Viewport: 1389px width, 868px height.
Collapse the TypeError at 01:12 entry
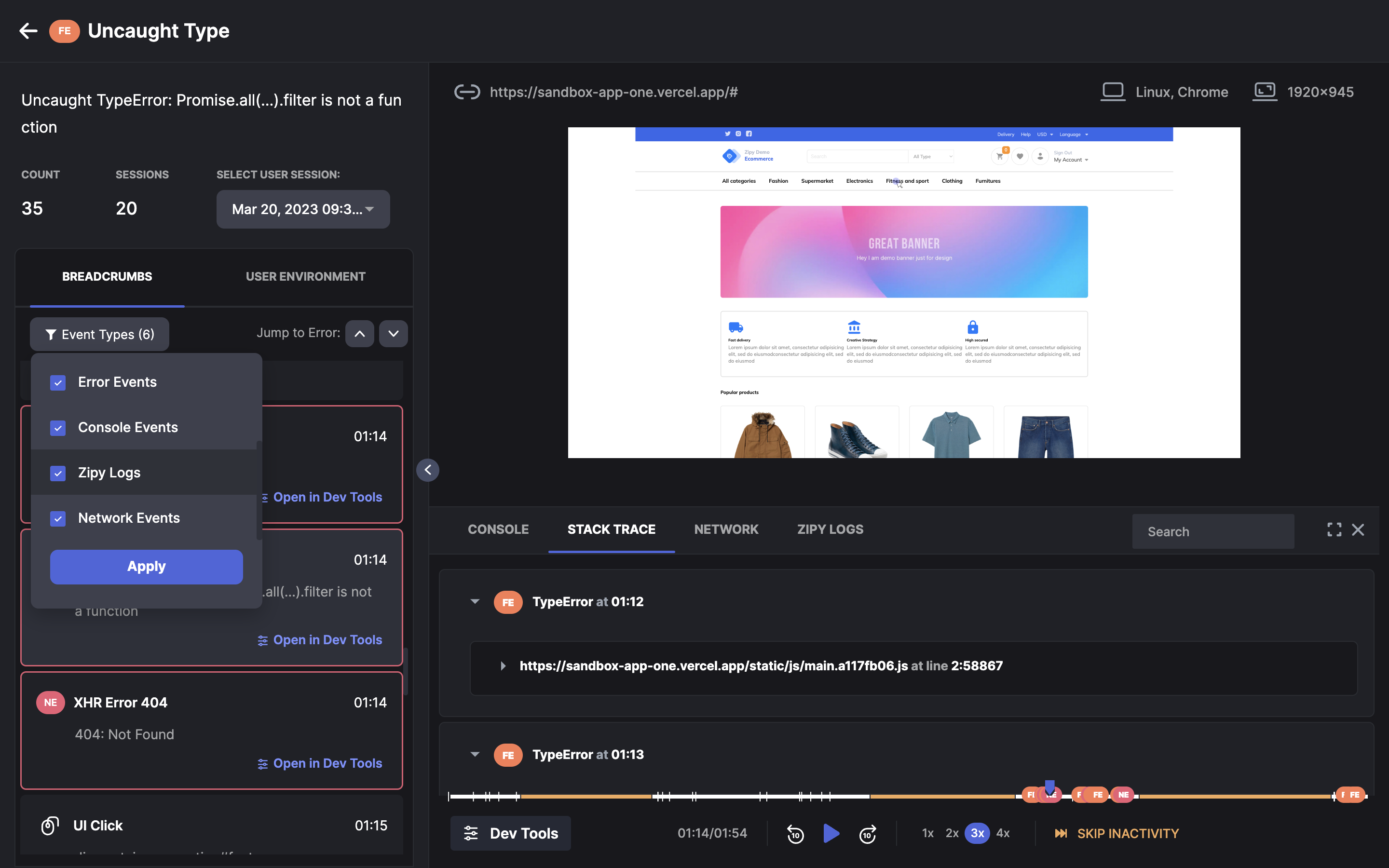475,602
